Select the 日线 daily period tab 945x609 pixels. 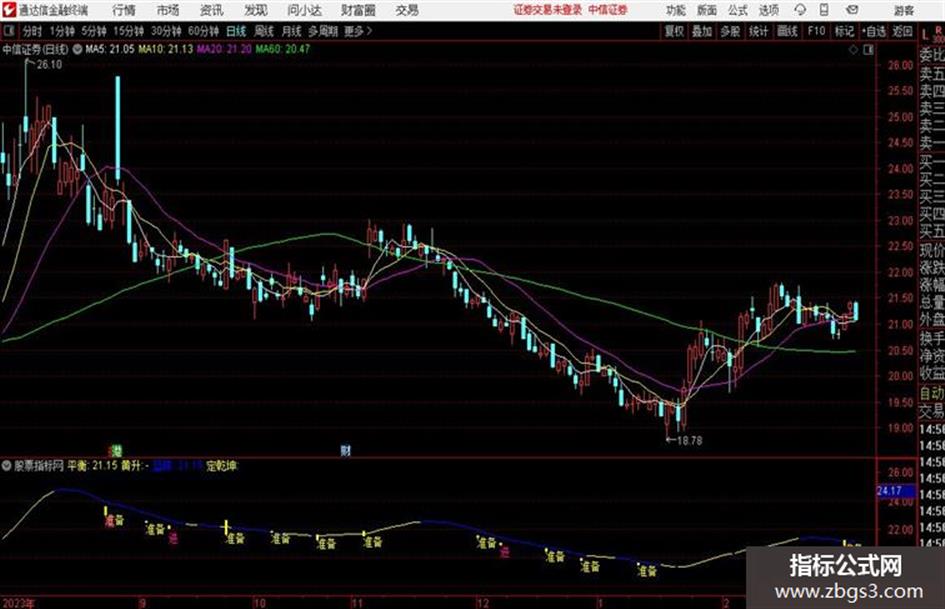[236, 31]
